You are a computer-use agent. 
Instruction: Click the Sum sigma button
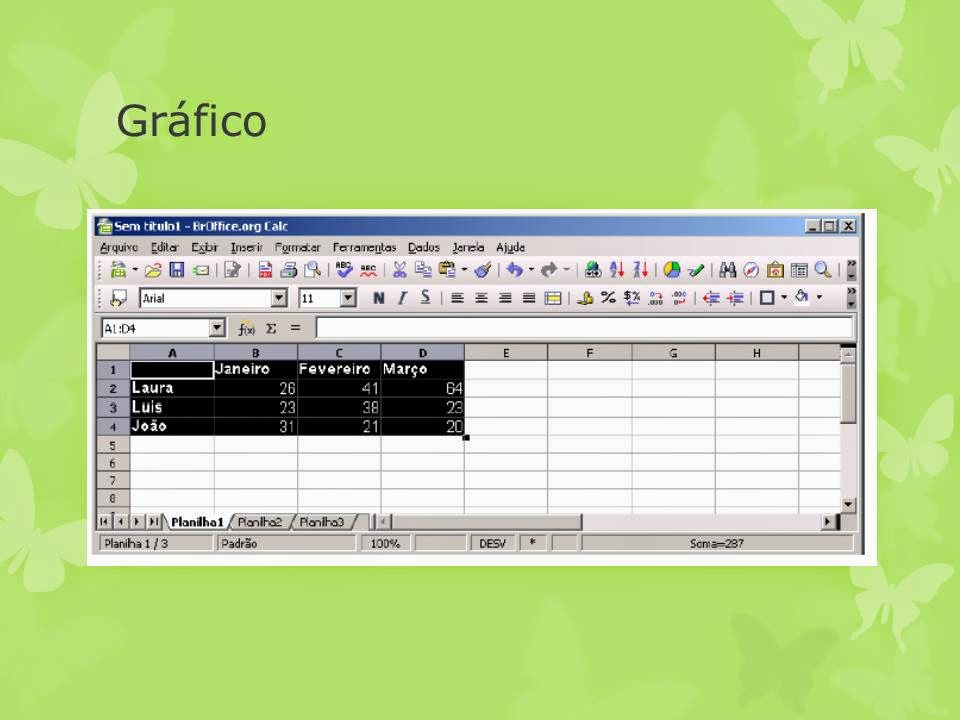point(271,329)
